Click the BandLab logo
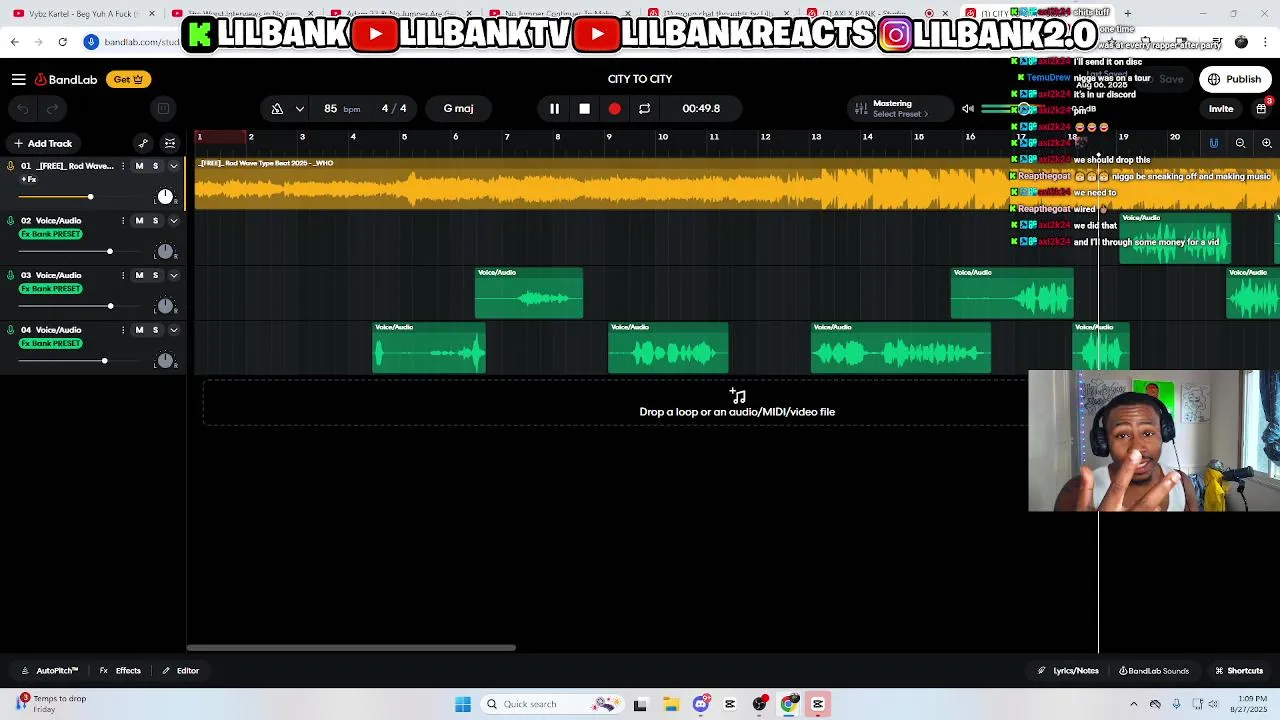This screenshot has height=720, width=1280. pos(64,79)
